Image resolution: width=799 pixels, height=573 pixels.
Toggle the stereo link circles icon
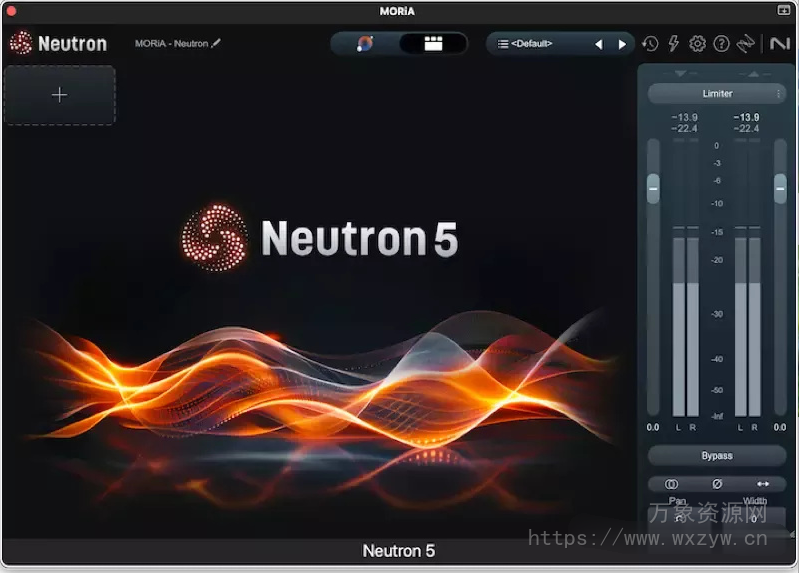coord(671,484)
